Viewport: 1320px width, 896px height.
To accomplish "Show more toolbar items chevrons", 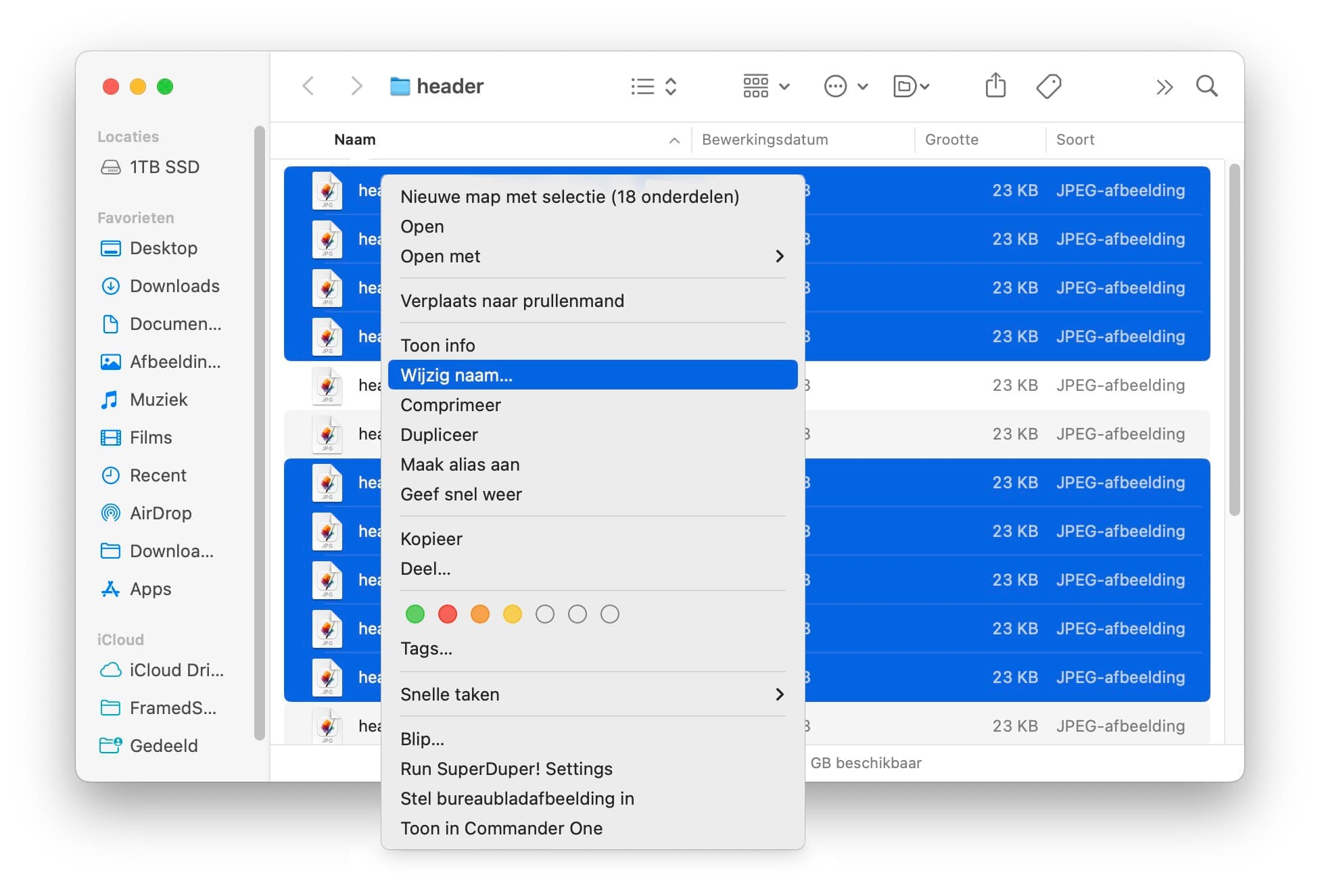I will coord(1164,87).
